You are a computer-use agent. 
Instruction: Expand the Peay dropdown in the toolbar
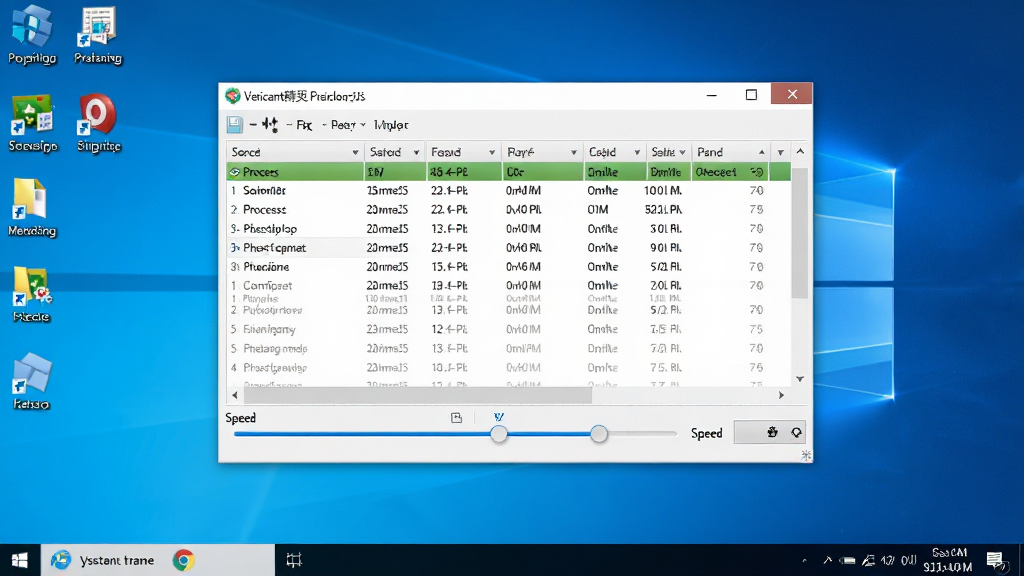pyautogui.click(x=363, y=125)
